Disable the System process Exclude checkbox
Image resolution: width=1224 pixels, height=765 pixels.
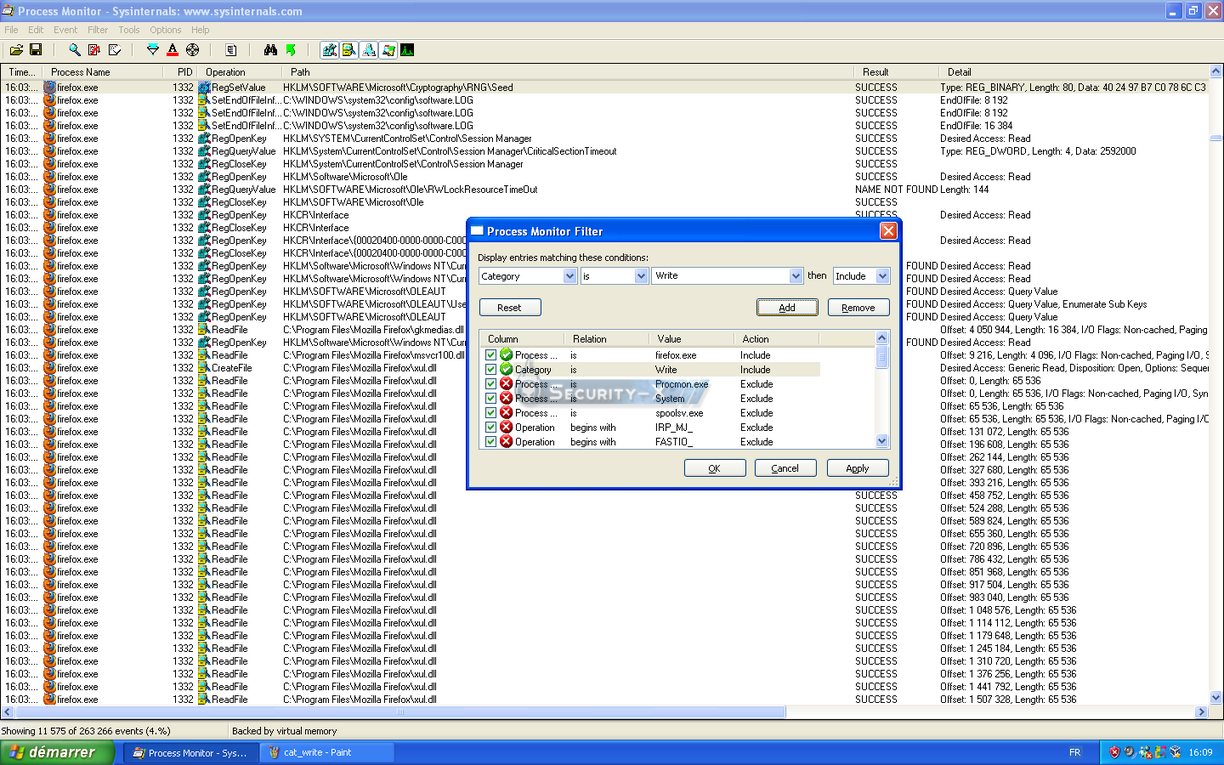491,399
